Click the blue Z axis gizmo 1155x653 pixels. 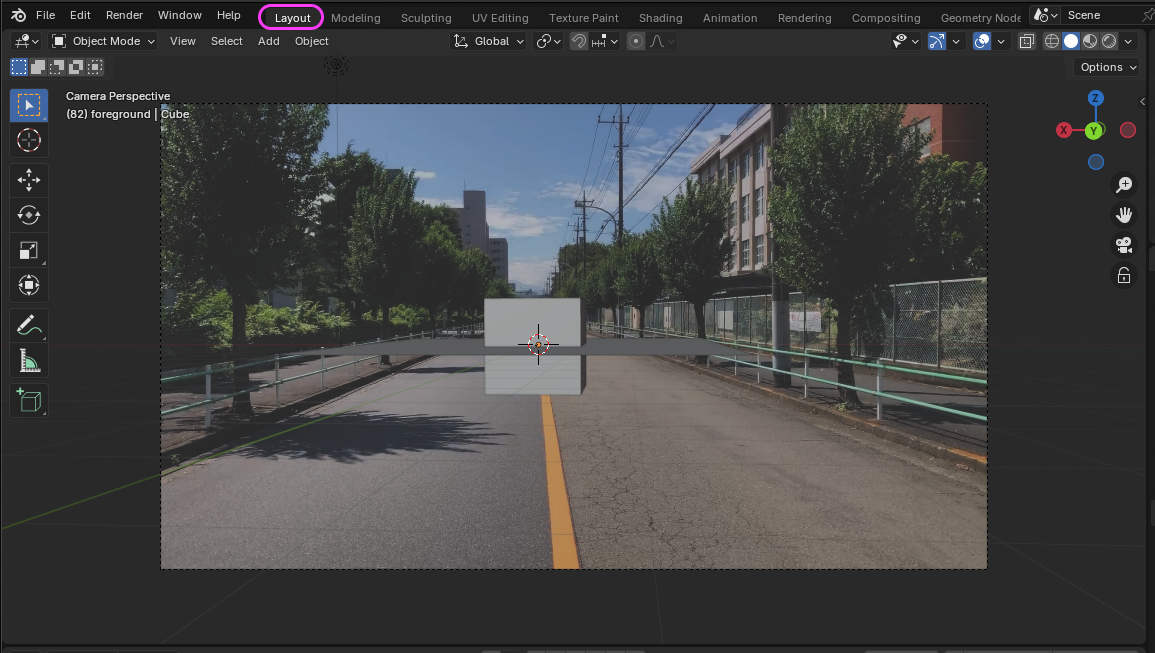tap(1096, 98)
